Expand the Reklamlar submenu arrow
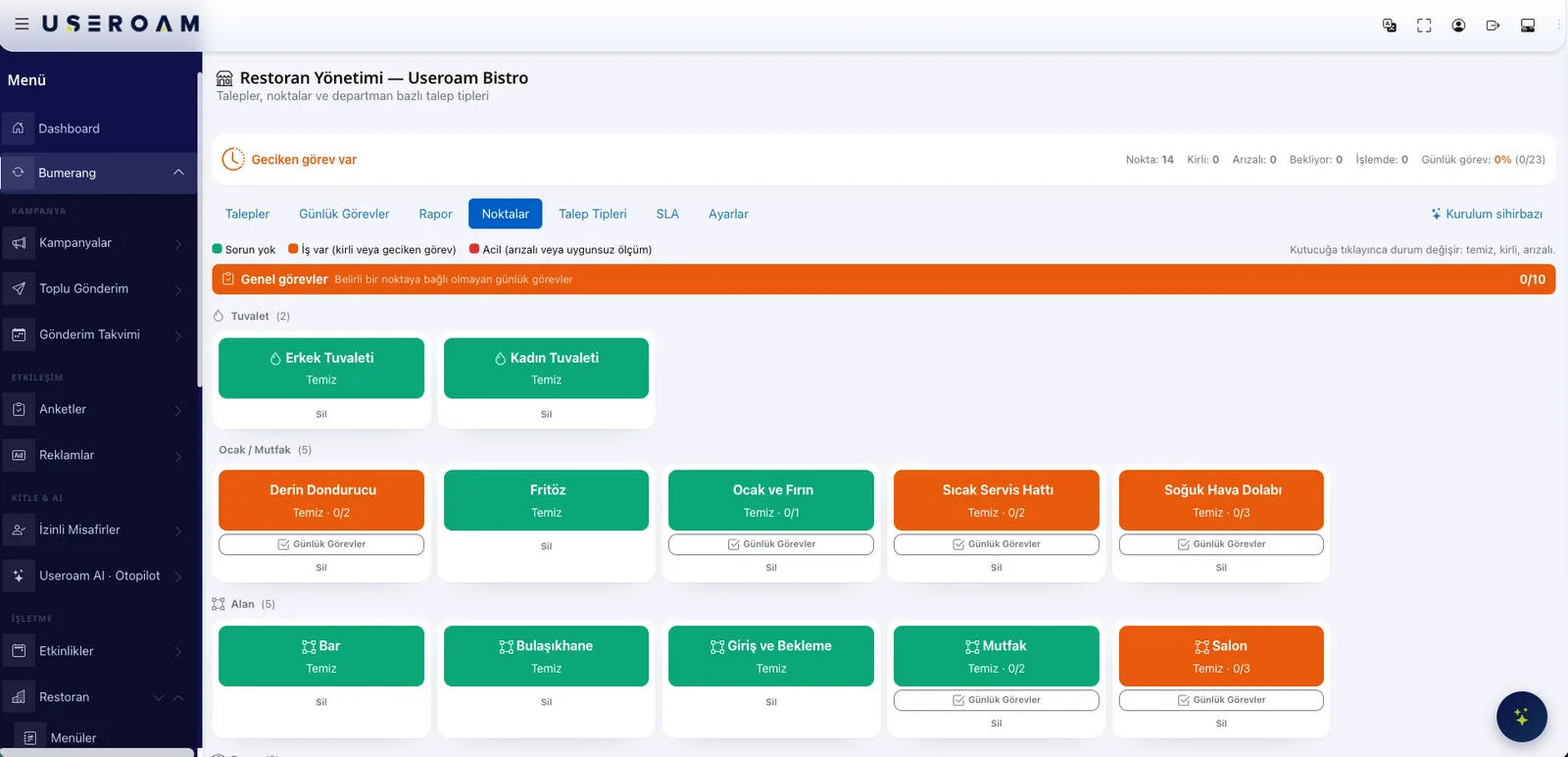This screenshot has width=1568, height=757. (x=178, y=456)
